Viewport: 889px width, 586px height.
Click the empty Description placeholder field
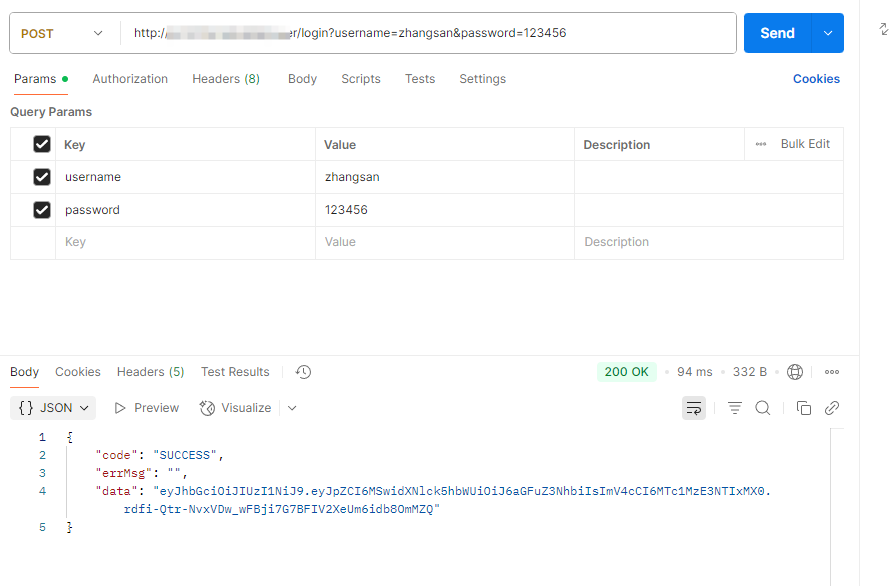[709, 243]
